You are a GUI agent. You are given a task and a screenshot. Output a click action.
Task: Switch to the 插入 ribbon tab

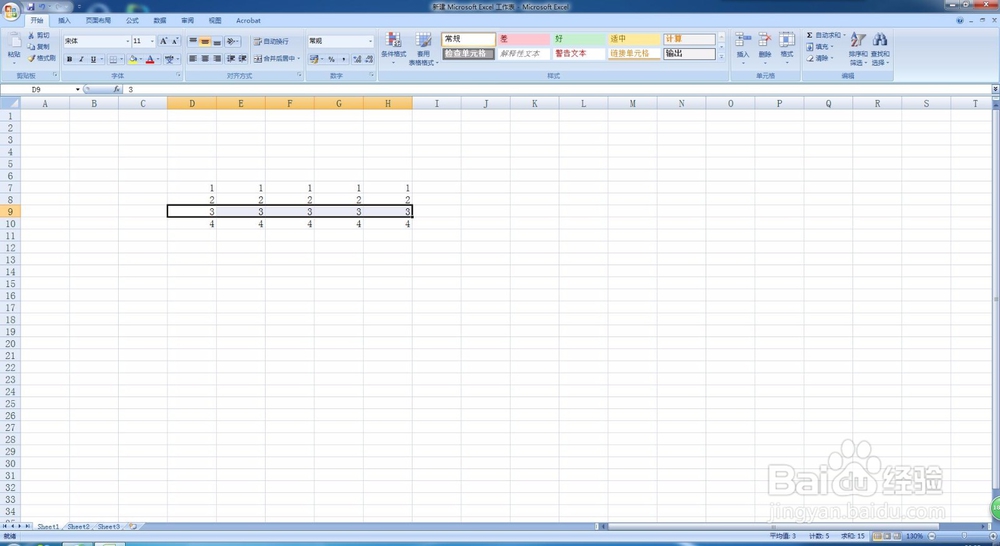64,20
